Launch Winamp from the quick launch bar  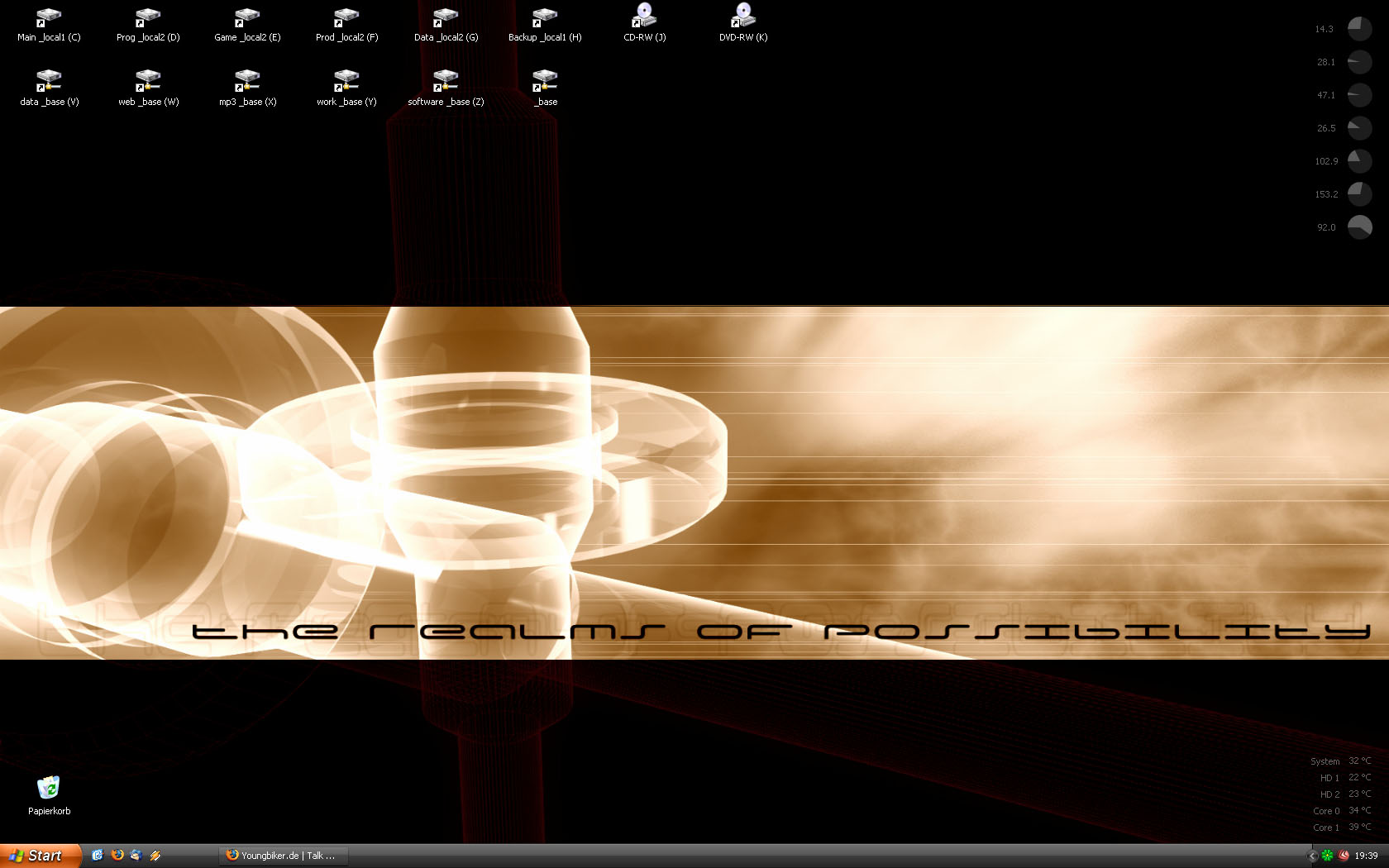click(x=155, y=856)
